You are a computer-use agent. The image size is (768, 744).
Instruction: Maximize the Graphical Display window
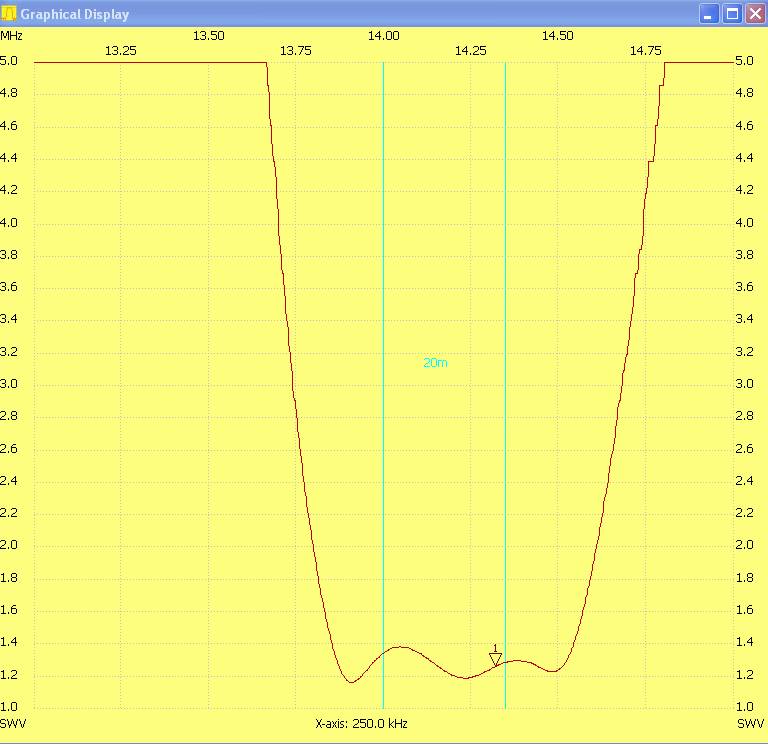pos(731,14)
